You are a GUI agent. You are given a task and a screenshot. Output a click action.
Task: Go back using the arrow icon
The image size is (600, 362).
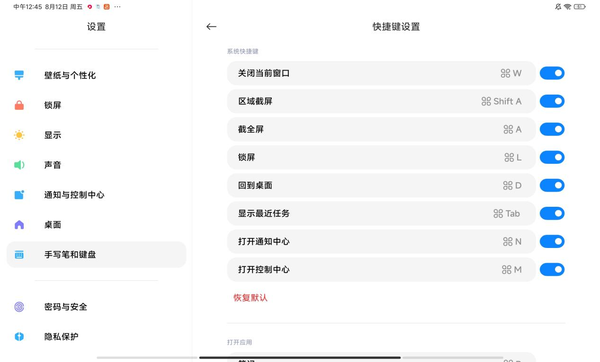pos(211,26)
